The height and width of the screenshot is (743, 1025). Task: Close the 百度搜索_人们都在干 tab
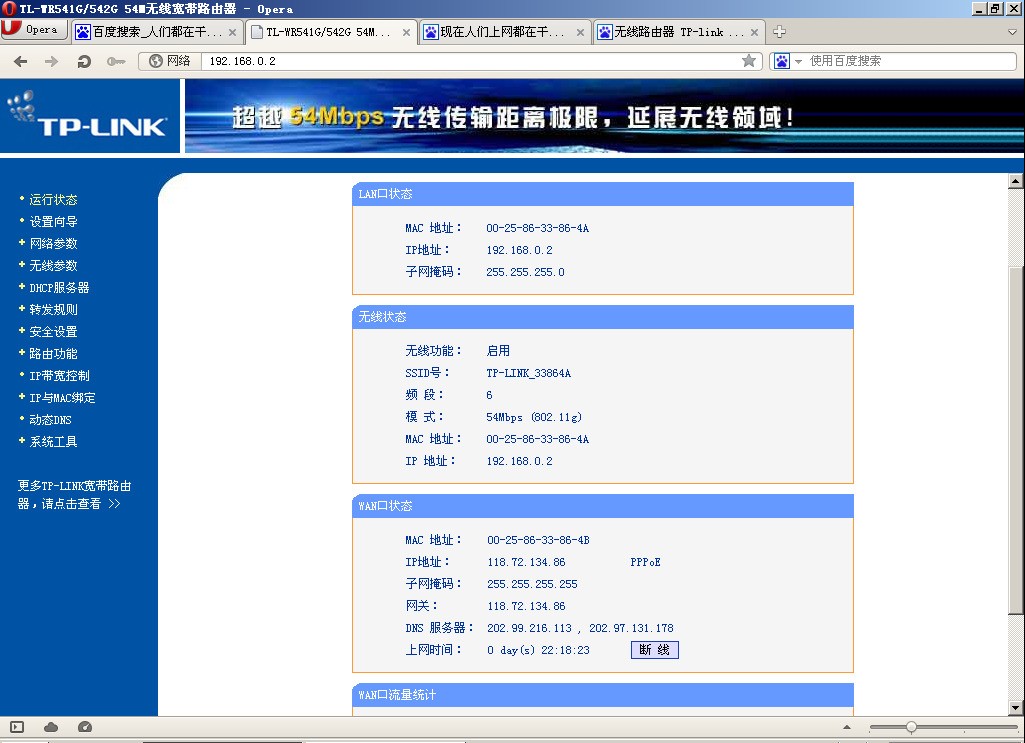[x=232, y=32]
